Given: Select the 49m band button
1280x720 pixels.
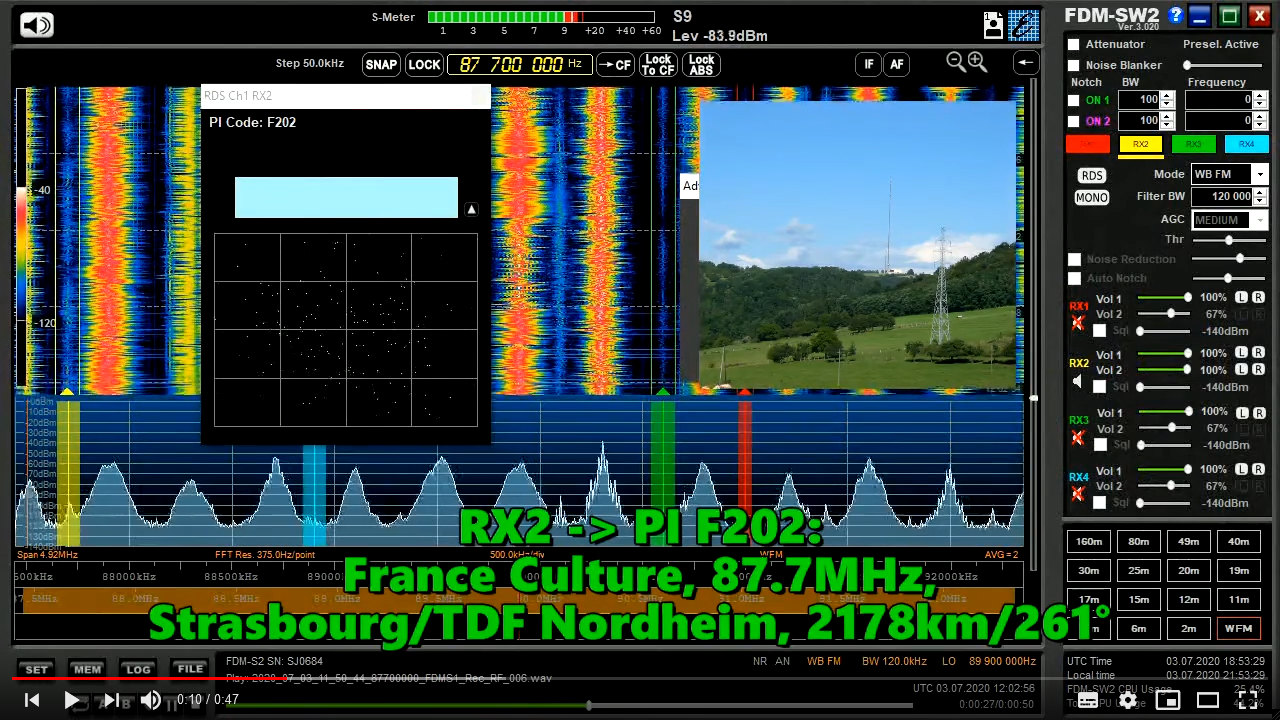Looking at the screenshot, I should [1188, 542].
